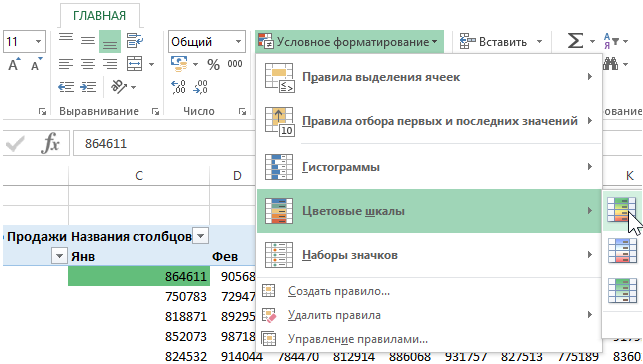
Task: Select green-yellow-red color scale
Action: 622,210
